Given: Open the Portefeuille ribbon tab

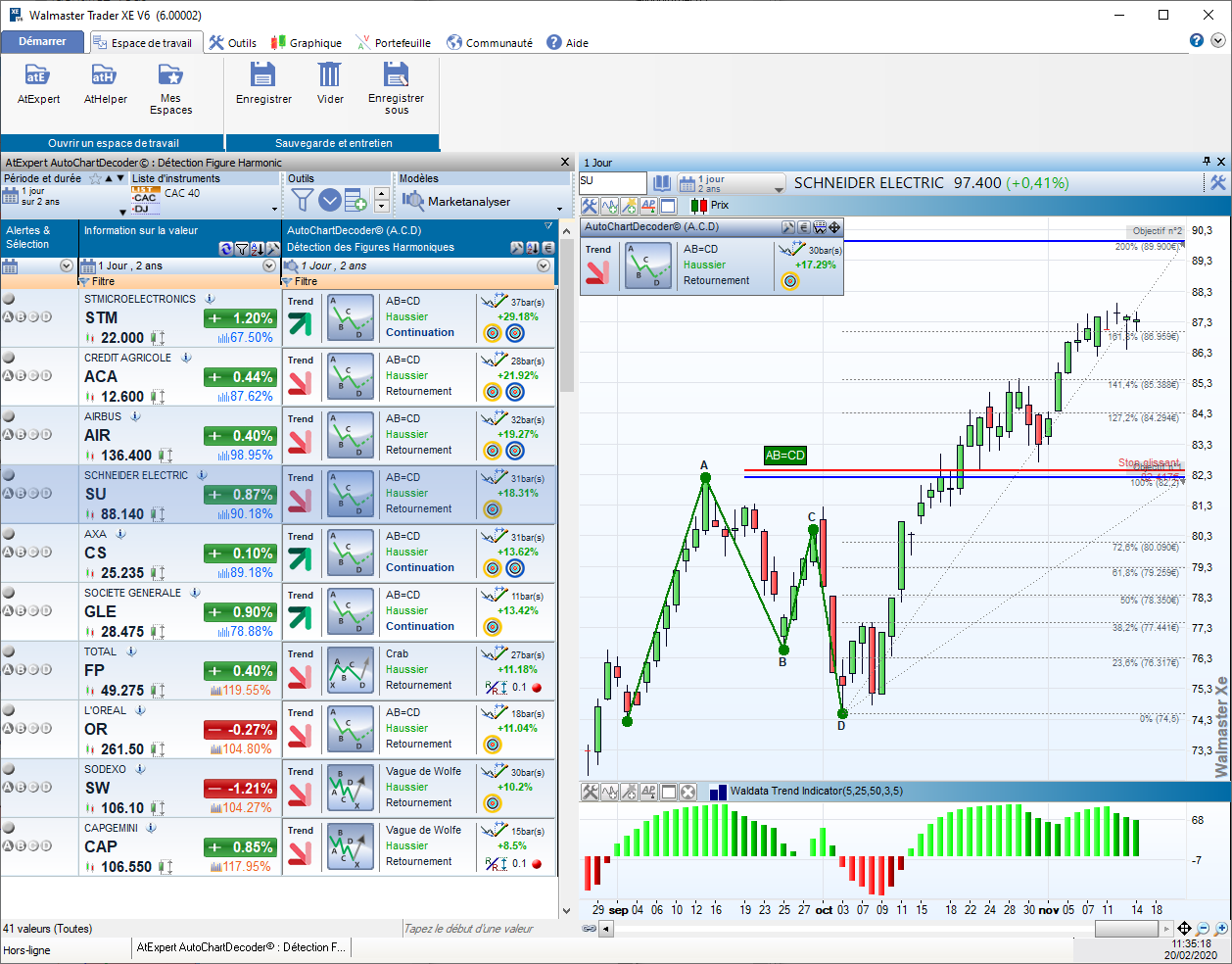Looking at the screenshot, I should 394,42.
